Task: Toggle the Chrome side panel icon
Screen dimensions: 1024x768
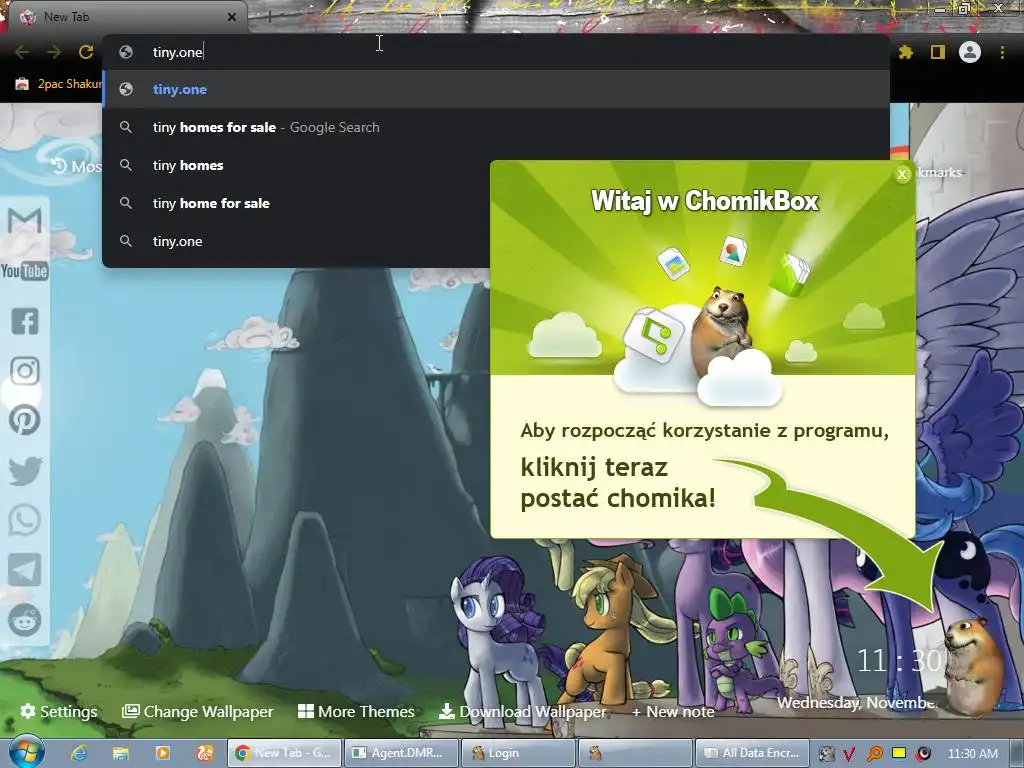Action: pyautogui.click(x=938, y=52)
